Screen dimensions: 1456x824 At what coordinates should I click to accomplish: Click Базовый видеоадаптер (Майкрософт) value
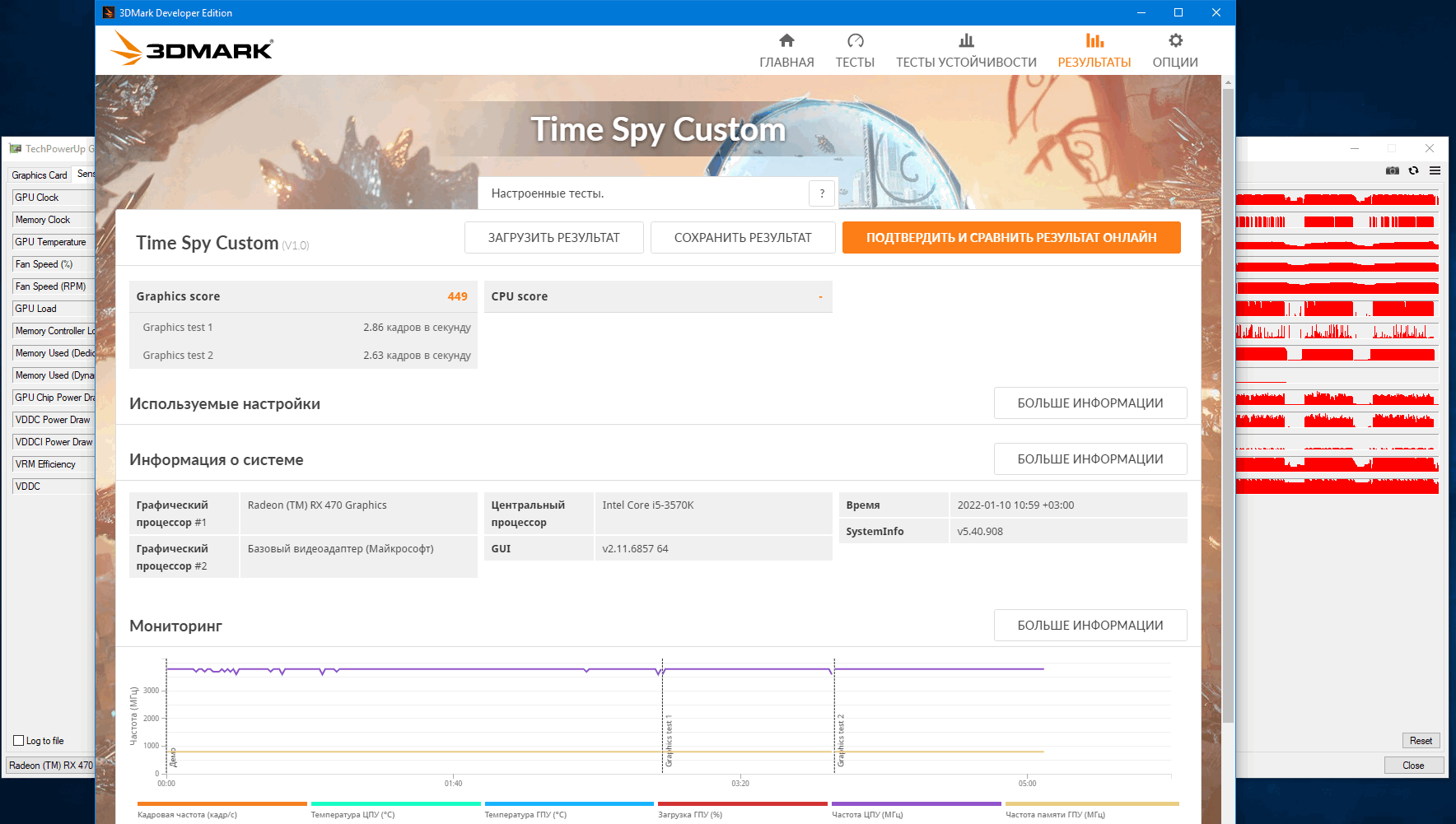(341, 549)
